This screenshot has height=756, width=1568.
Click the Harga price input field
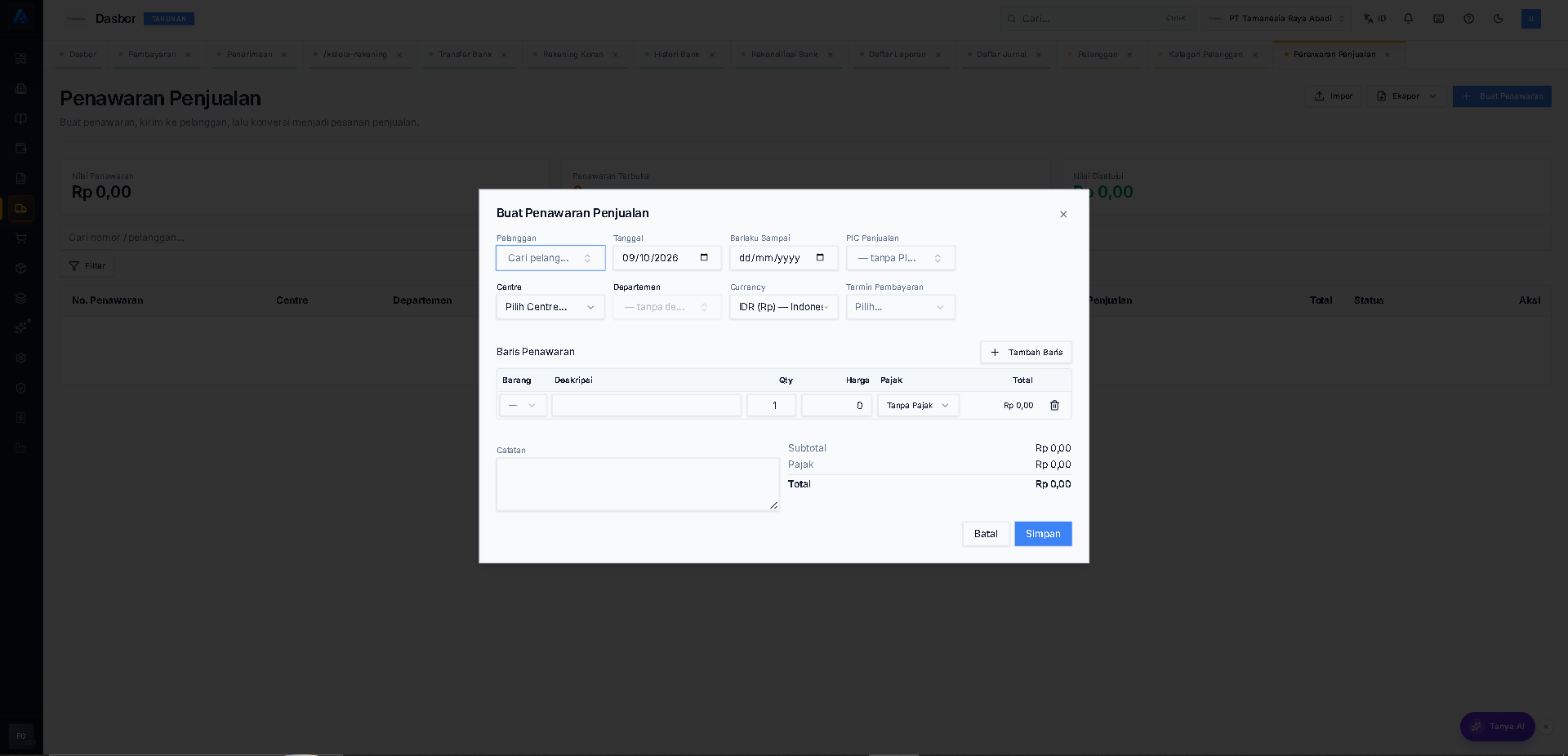(836, 406)
